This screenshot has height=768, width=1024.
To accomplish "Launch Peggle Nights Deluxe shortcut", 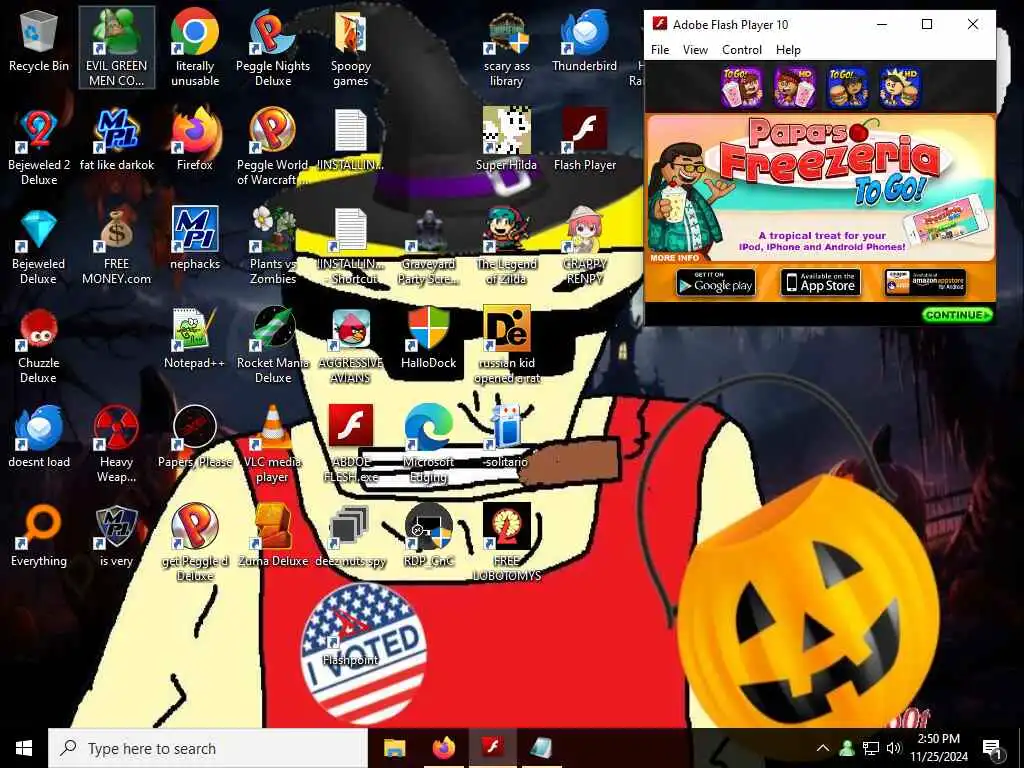I will (x=273, y=47).
